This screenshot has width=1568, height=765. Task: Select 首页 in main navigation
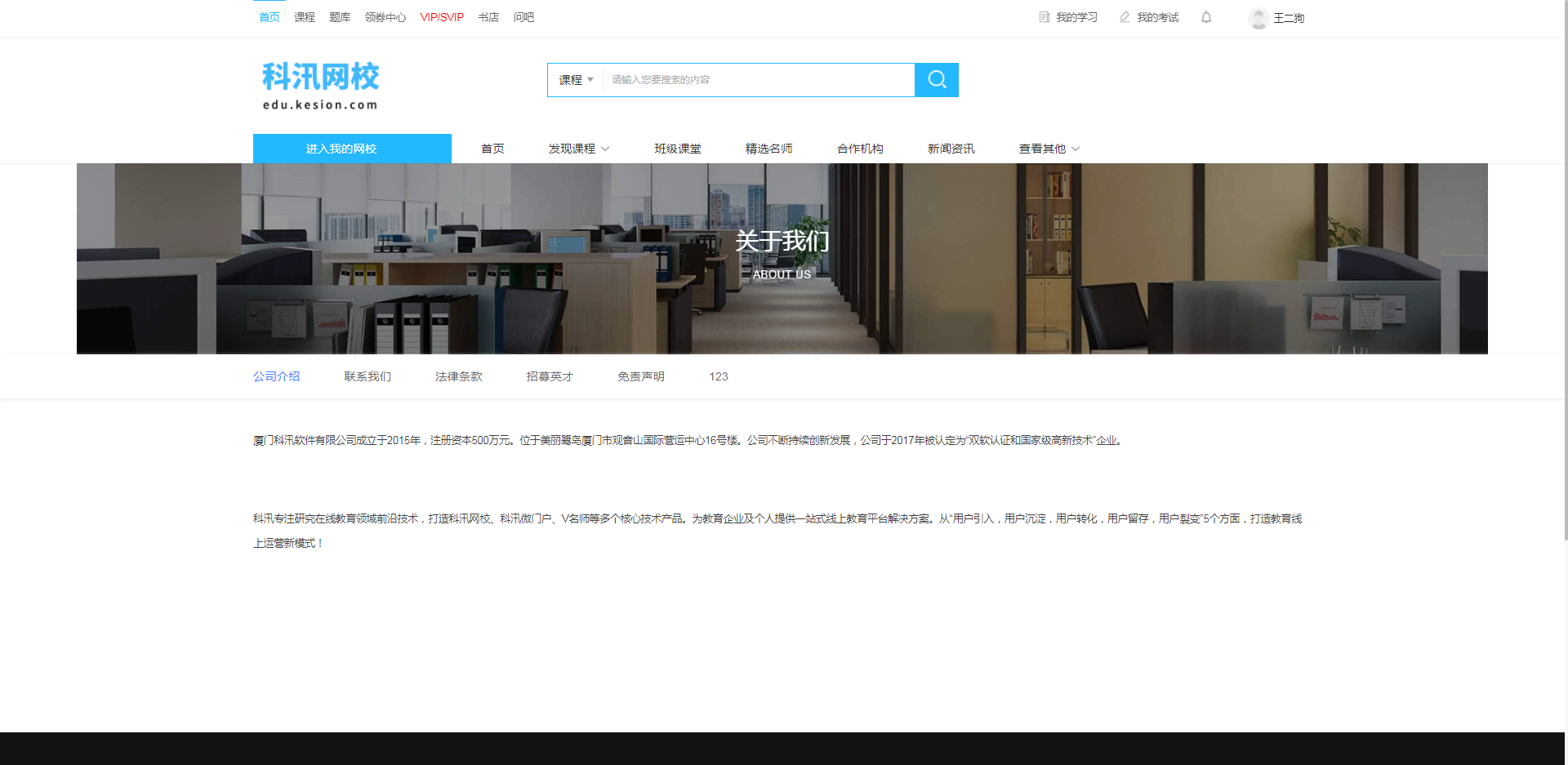pos(492,149)
